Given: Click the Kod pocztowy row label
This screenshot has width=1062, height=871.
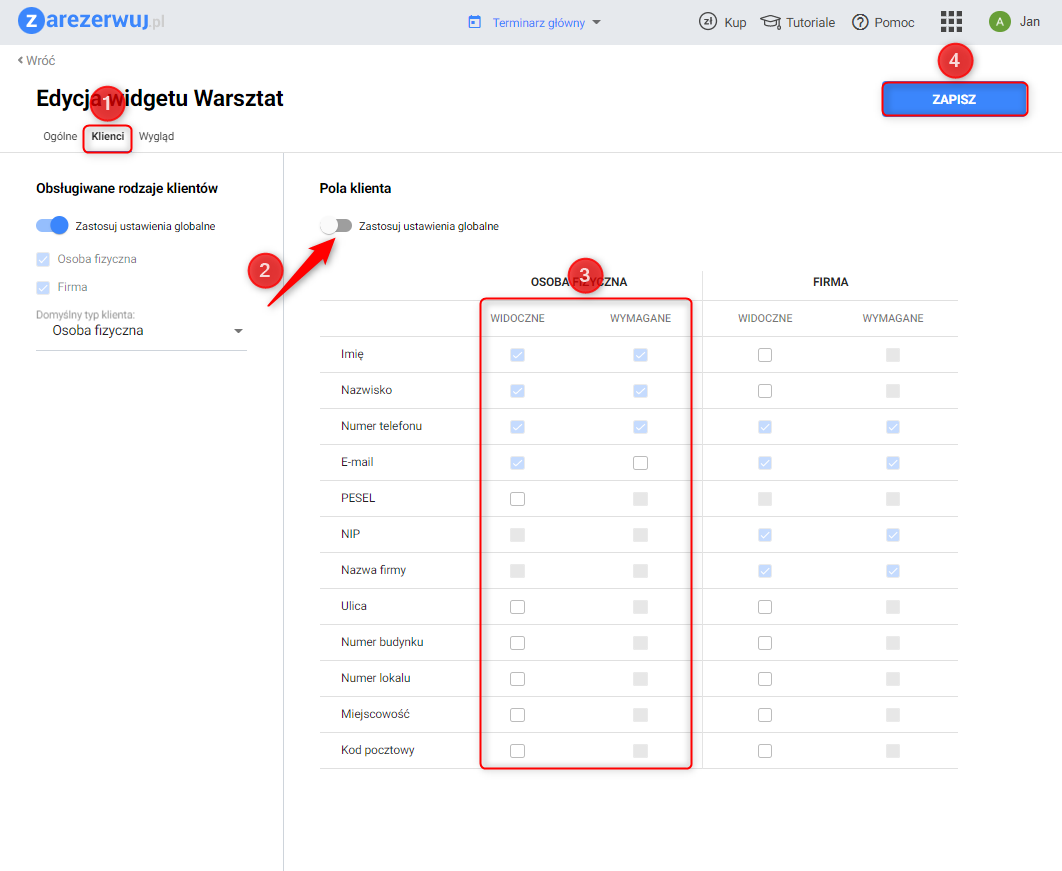Looking at the screenshot, I should coord(377,750).
